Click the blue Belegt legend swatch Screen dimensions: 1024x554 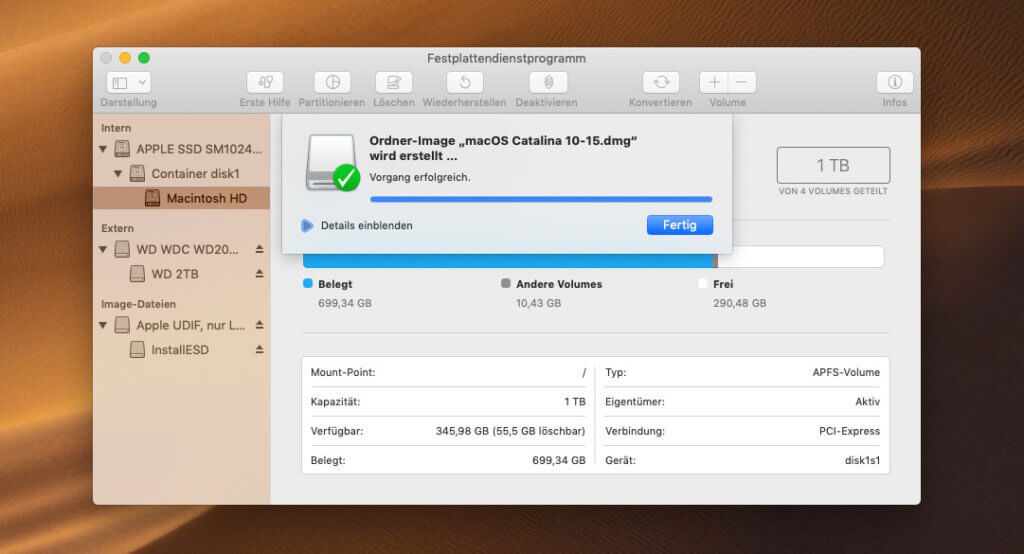coord(308,284)
